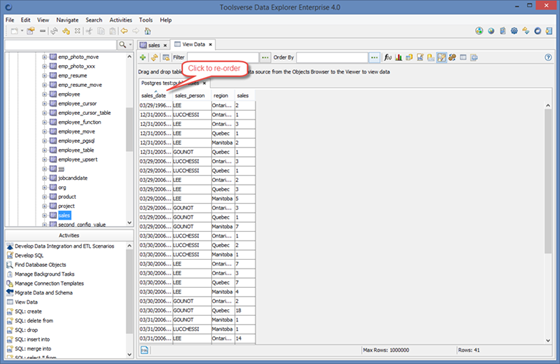Click the yellow refresh data icon beside green plus

point(154,58)
